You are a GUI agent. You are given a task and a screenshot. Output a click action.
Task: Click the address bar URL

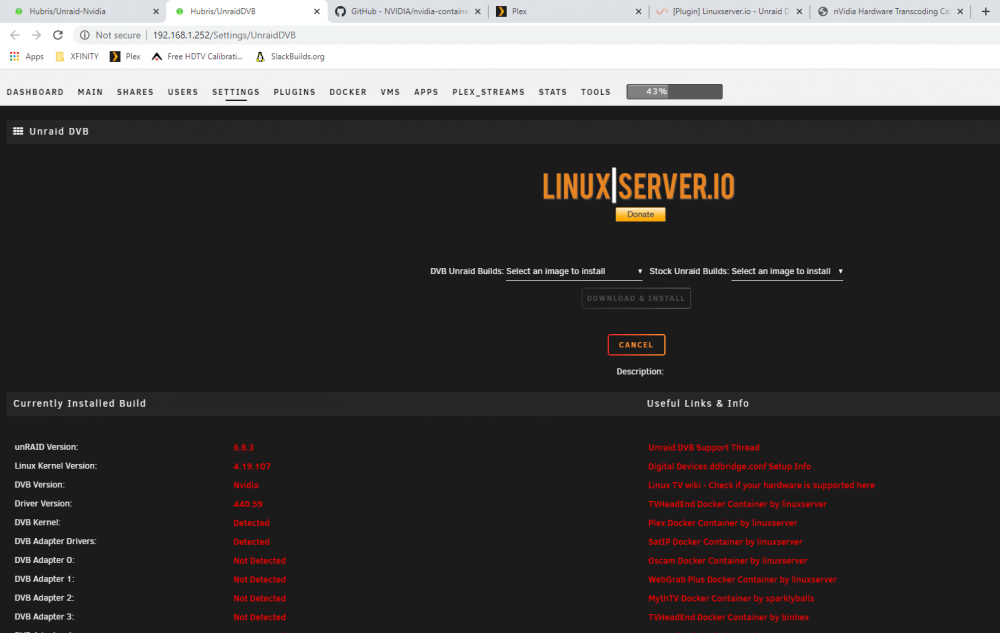point(224,35)
